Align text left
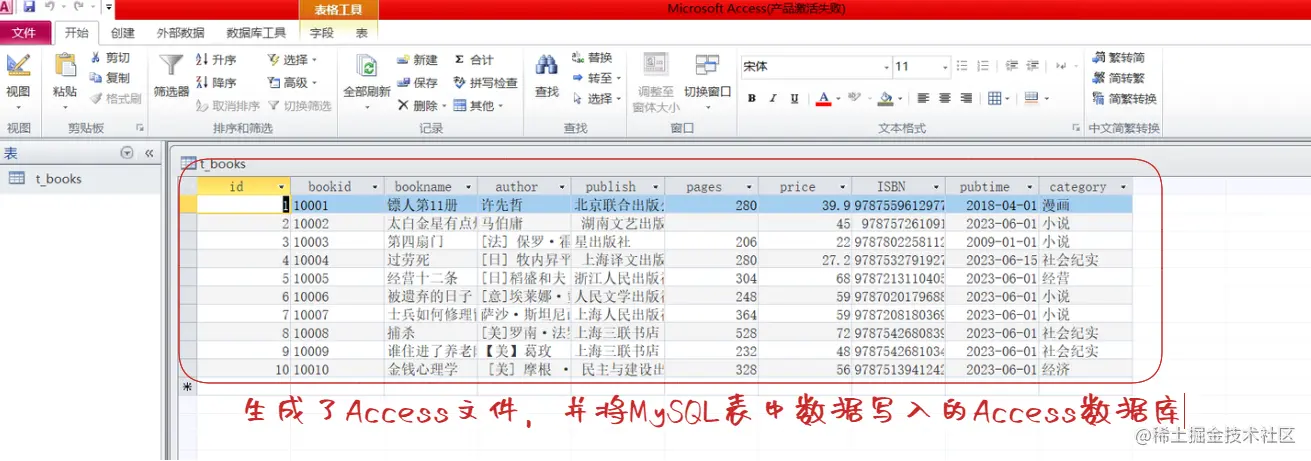 (923, 99)
